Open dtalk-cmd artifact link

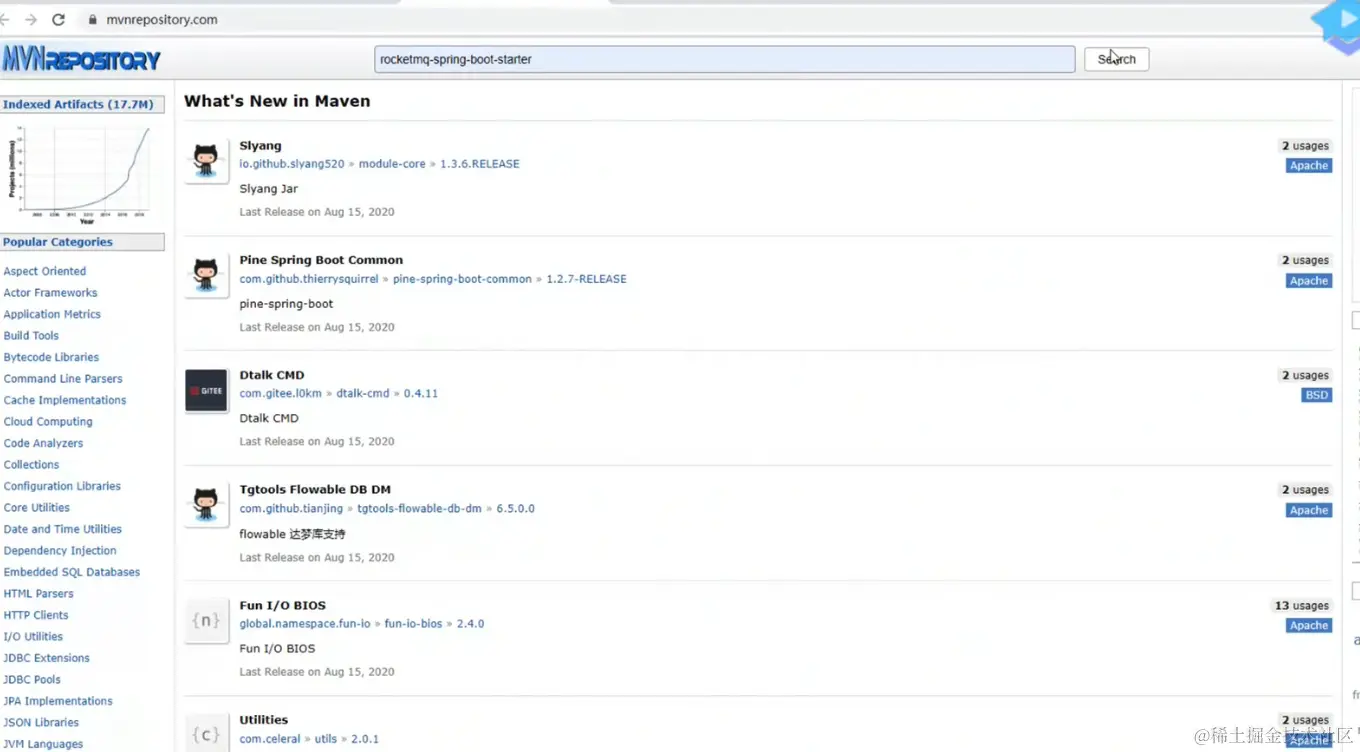coord(363,394)
